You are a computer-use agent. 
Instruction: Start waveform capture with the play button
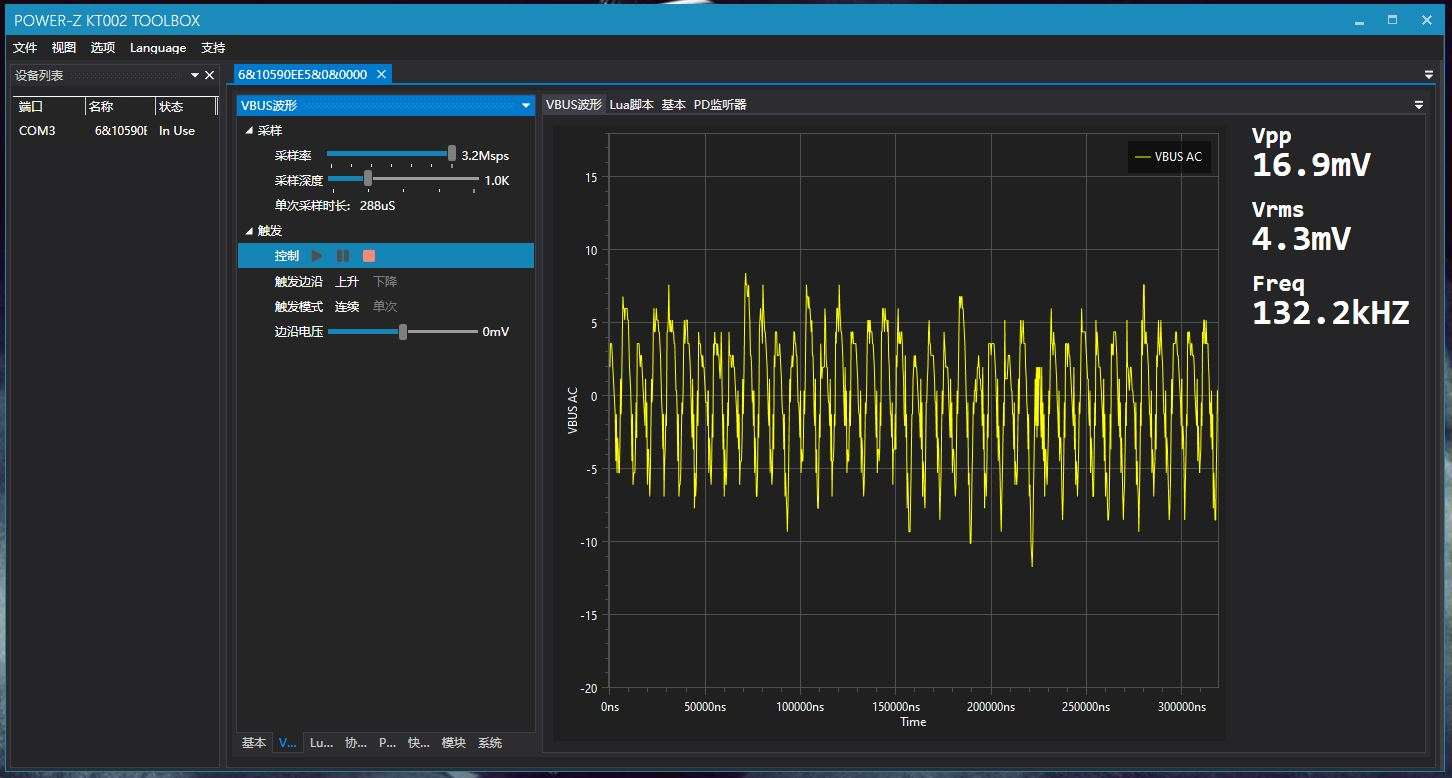coord(317,256)
